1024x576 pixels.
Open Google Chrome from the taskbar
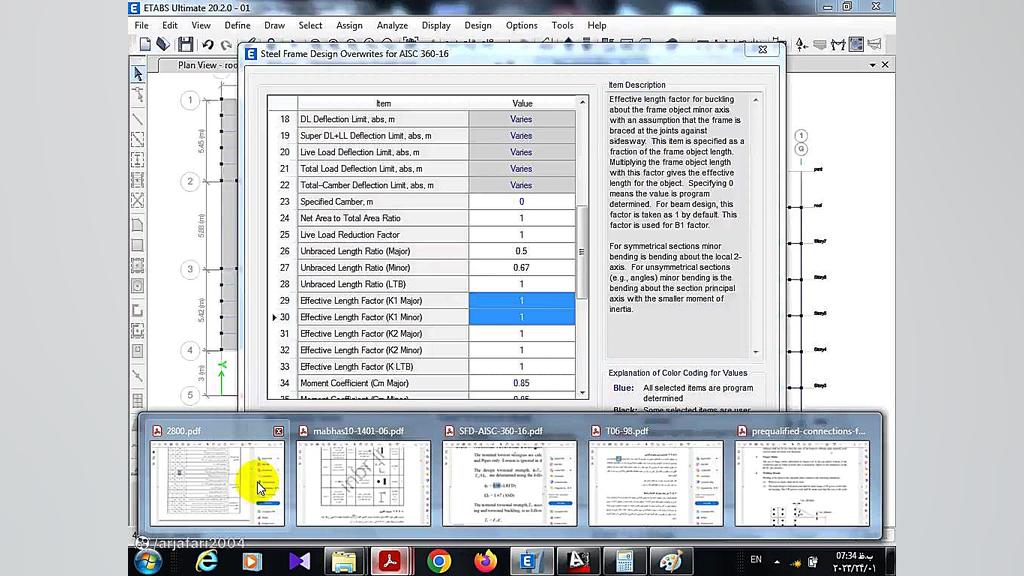[439, 562]
